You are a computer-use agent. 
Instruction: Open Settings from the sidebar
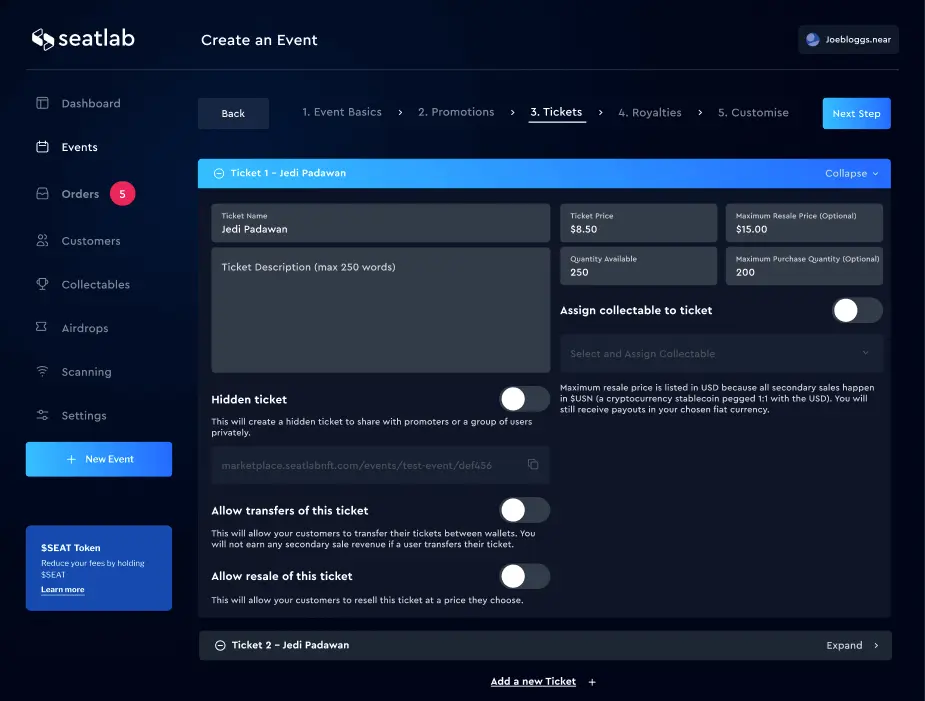pyautogui.click(x=84, y=415)
